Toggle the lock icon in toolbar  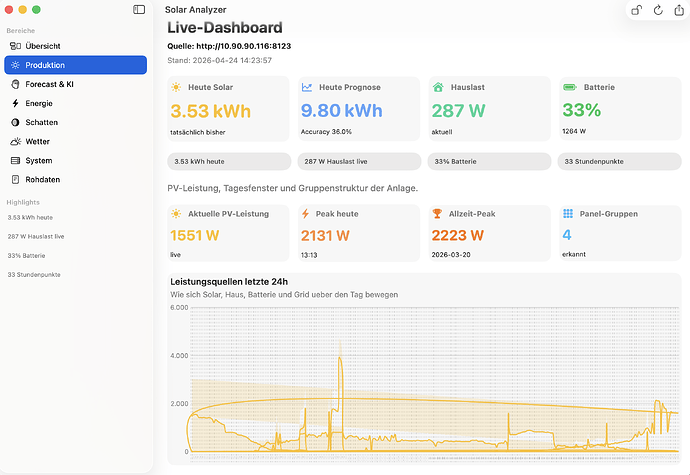point(637,10)
